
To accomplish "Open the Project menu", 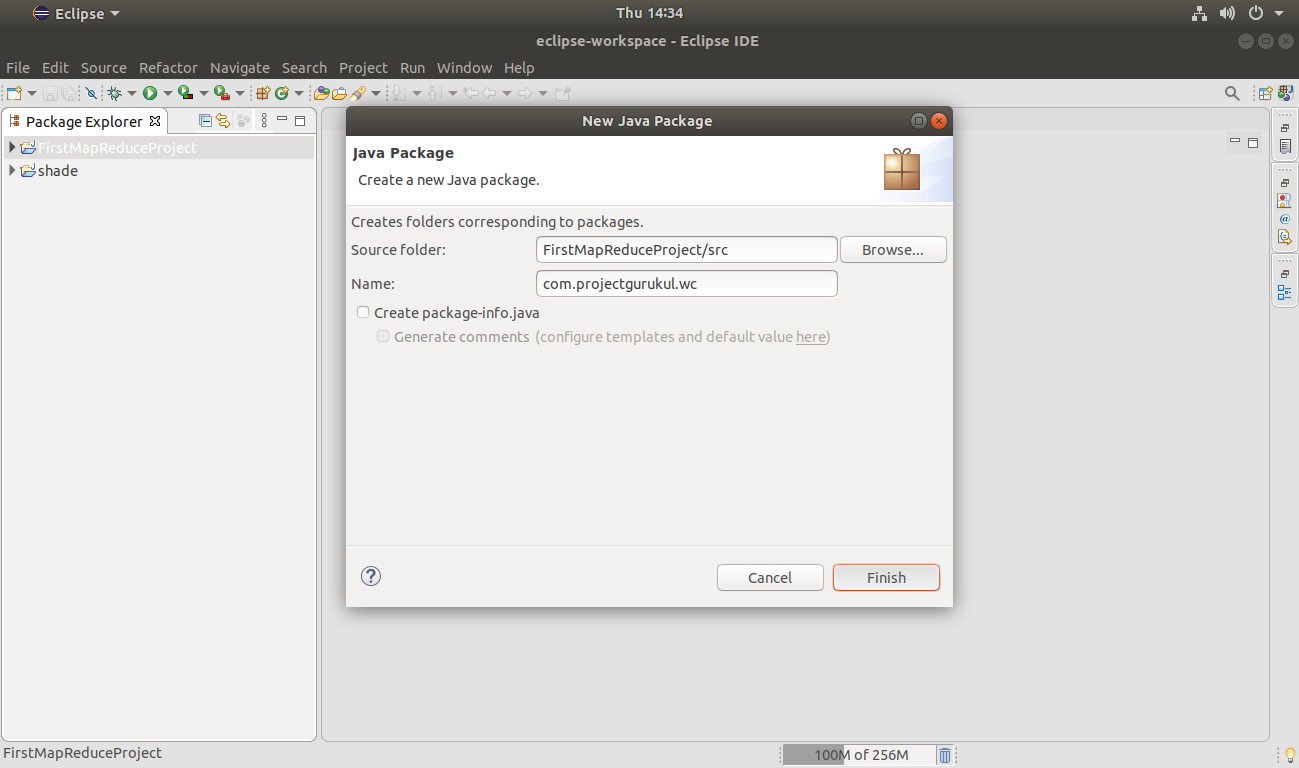I will 363,68.
